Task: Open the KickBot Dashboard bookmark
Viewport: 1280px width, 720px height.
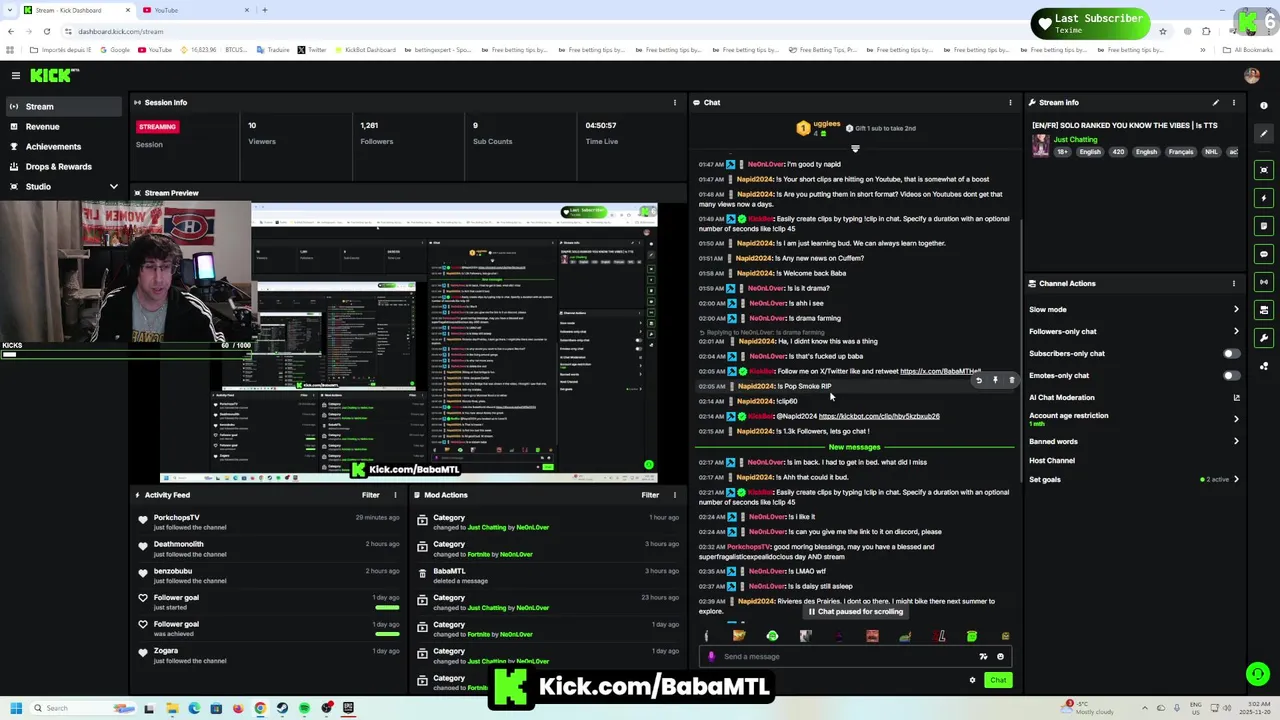Action: [364, 50]
